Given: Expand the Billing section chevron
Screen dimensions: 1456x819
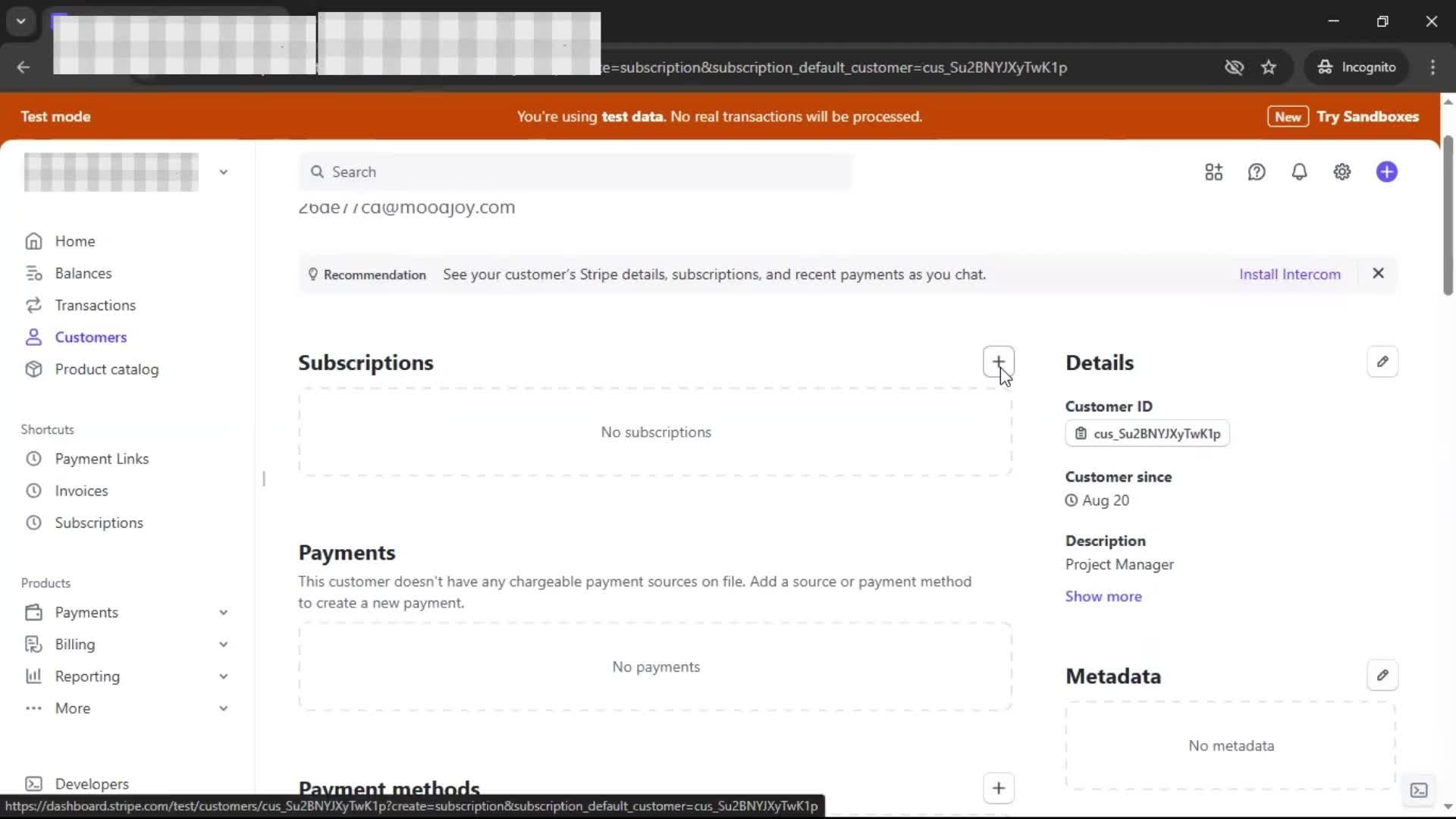Looking at the screenshot, I should (223, 644).
